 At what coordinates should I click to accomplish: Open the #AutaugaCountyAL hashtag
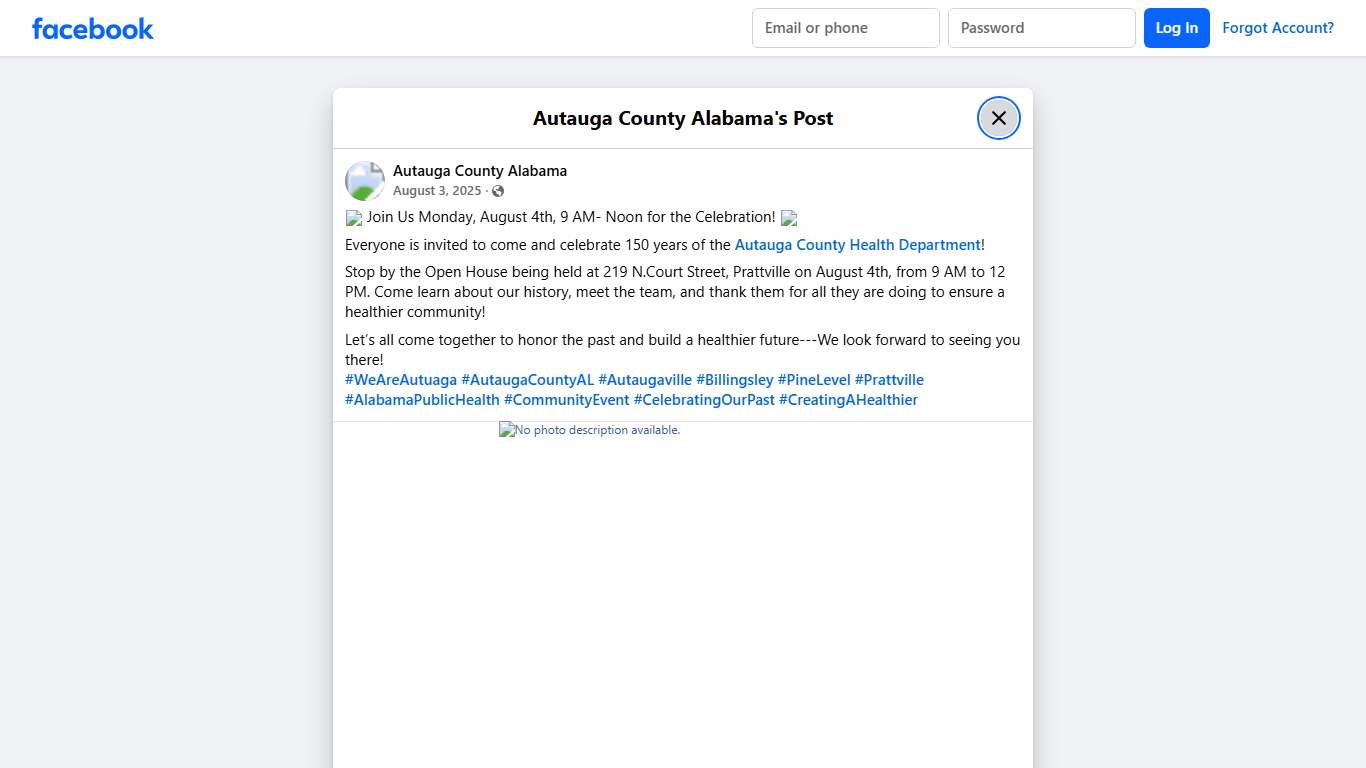tap(527, 380)
